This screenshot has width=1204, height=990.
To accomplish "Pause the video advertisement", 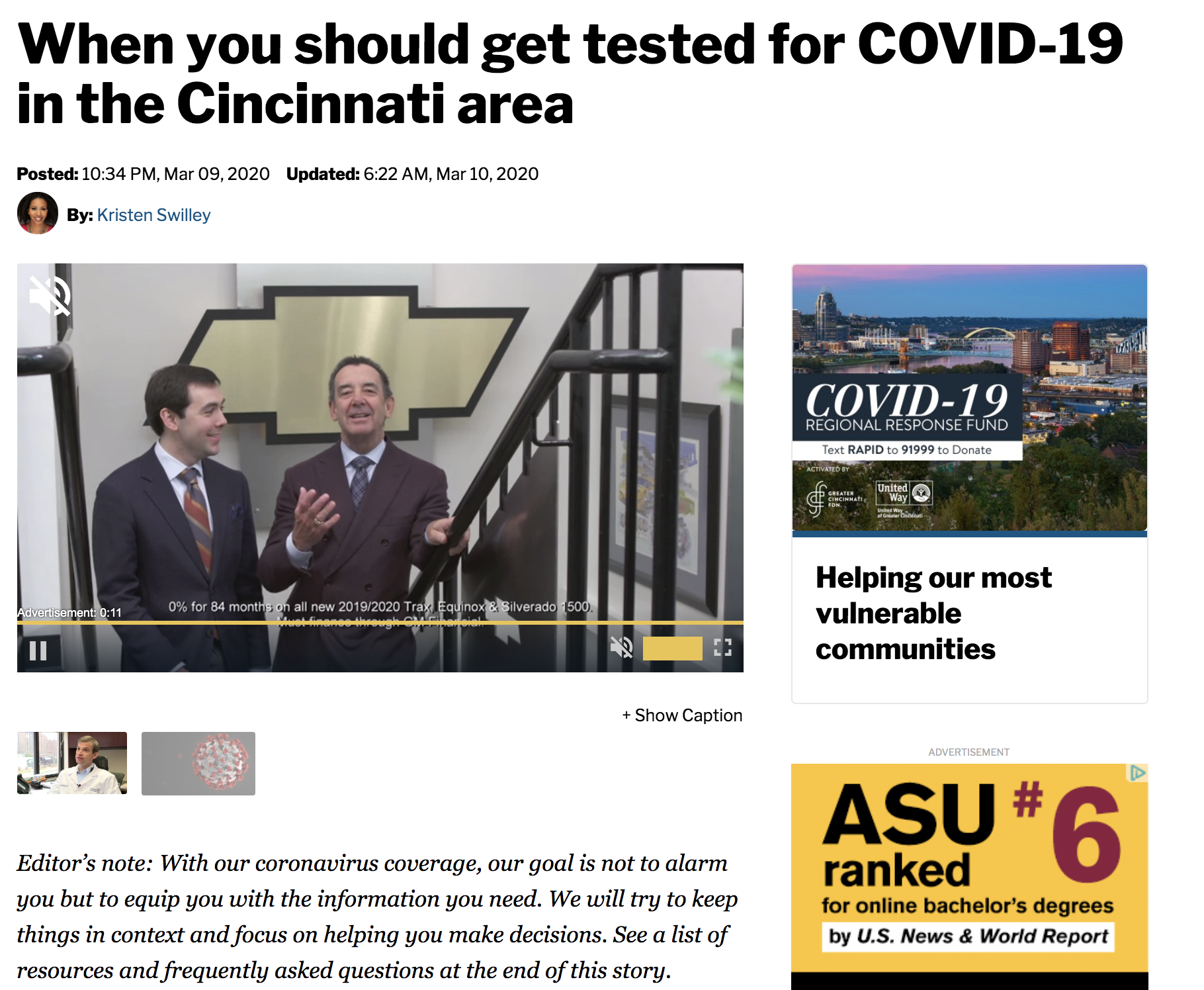I will [38, 651].
